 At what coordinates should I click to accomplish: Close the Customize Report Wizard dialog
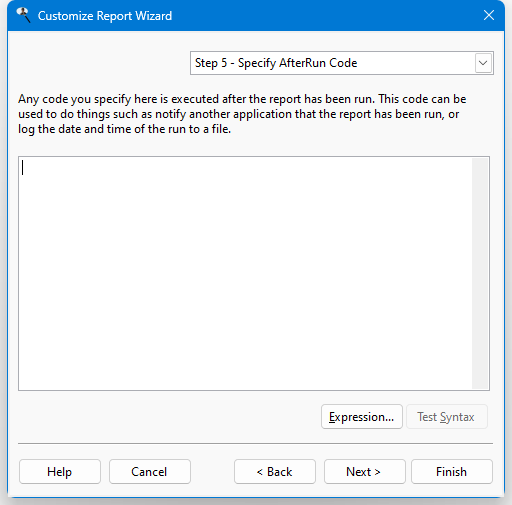pyautogui.click(x=489, y=15)
